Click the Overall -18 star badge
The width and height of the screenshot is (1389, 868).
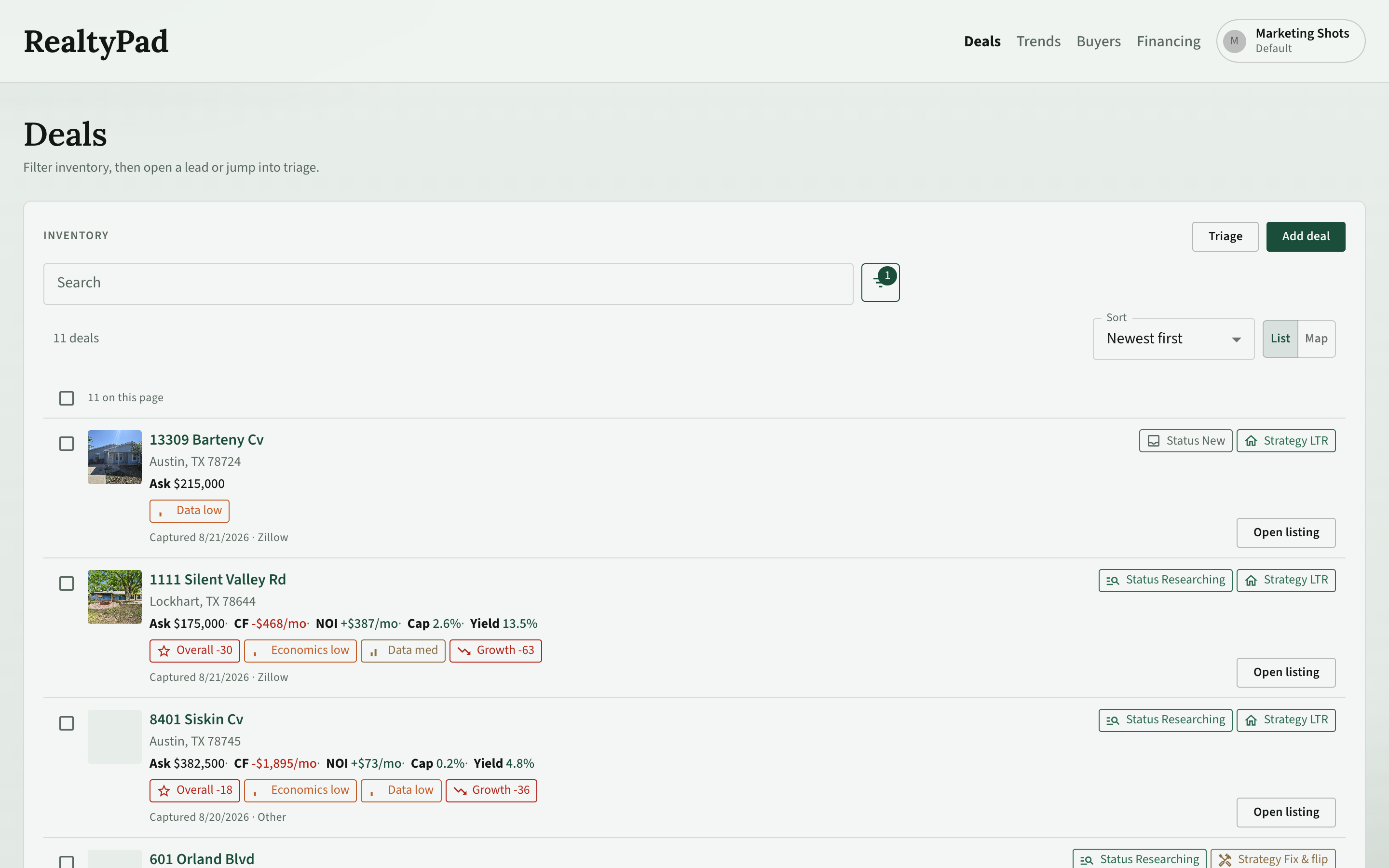pyautogui.click(x=194, y=790)
